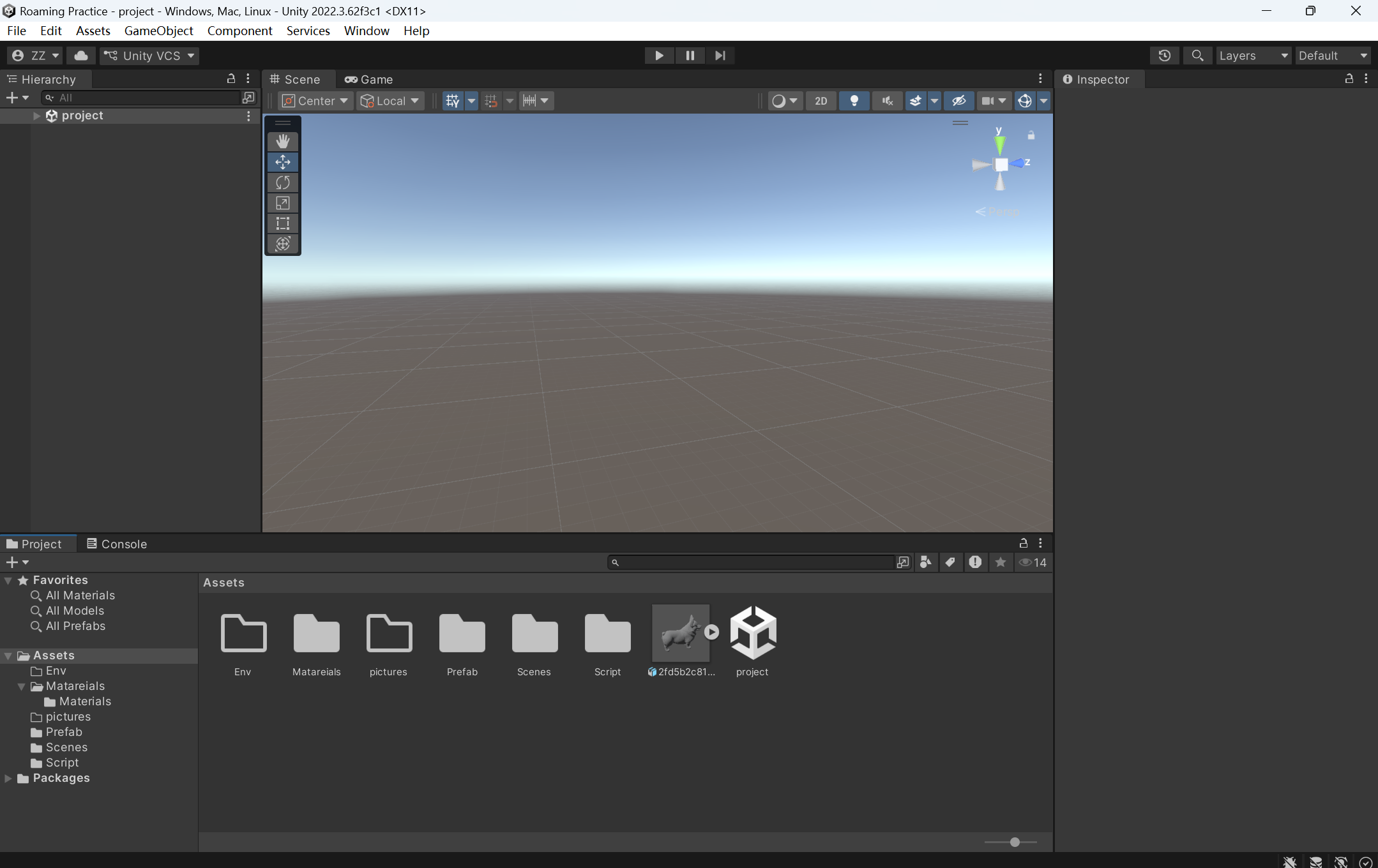Click the Project search input field
This screenshot has height=868, width=1378.
[751, 562]
